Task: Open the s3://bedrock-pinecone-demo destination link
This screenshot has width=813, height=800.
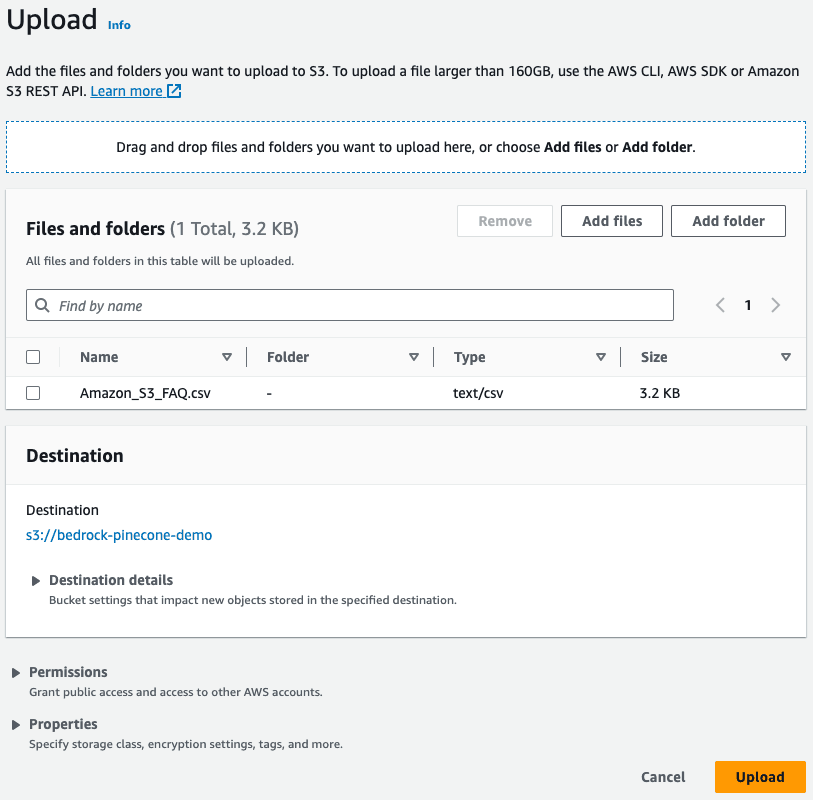Action: 119,535
